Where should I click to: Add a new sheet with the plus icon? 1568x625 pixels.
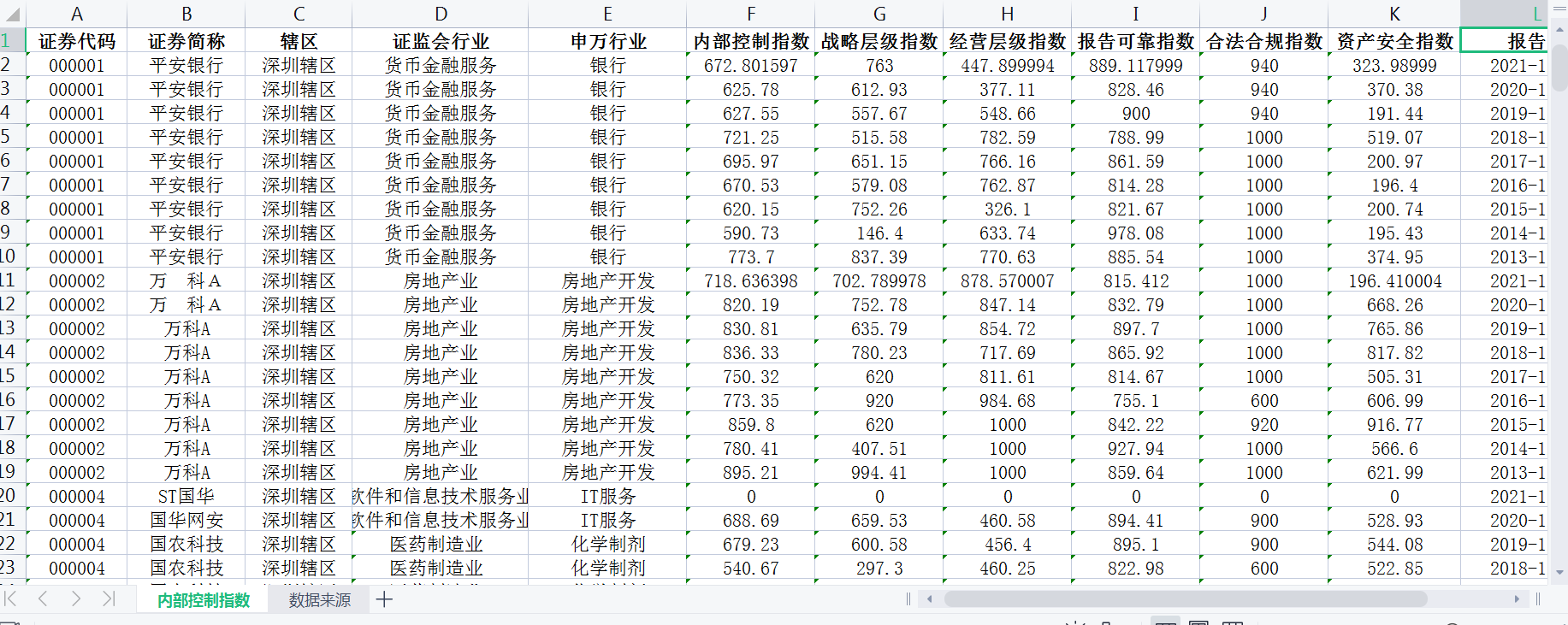[x=385, y=599]
